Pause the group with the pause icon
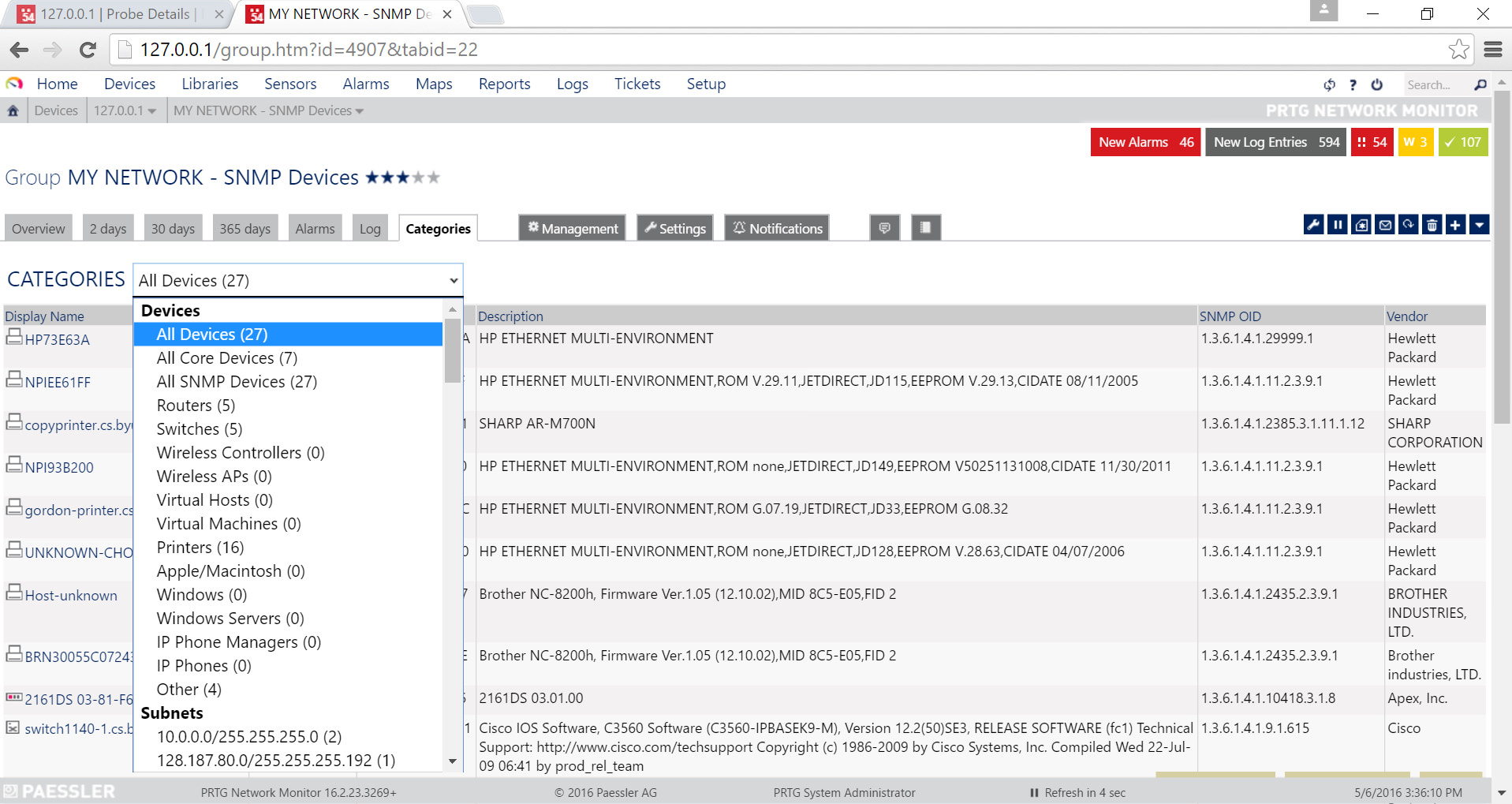Viewport: 1512px width, 804px height. (x=1337, y=226)
